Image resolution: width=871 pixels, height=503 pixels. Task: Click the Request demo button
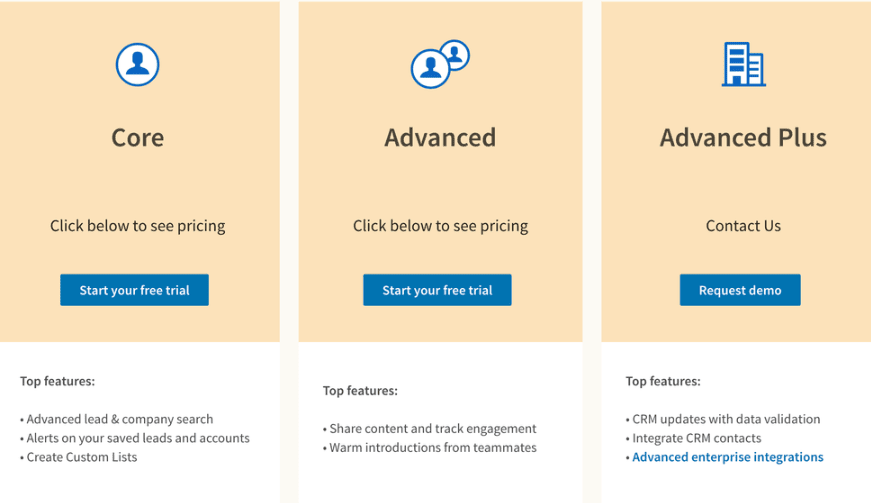coord(740,290)
